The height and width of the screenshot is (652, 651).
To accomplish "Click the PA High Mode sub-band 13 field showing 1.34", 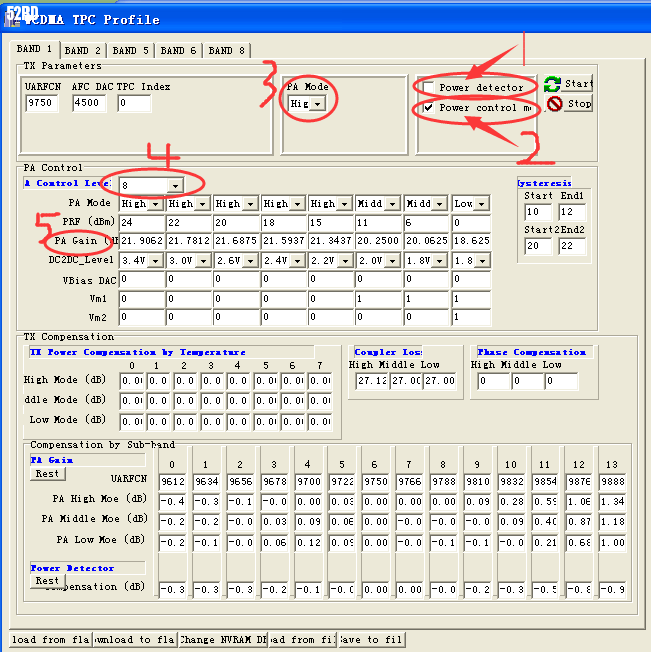I will pos(612,502).
